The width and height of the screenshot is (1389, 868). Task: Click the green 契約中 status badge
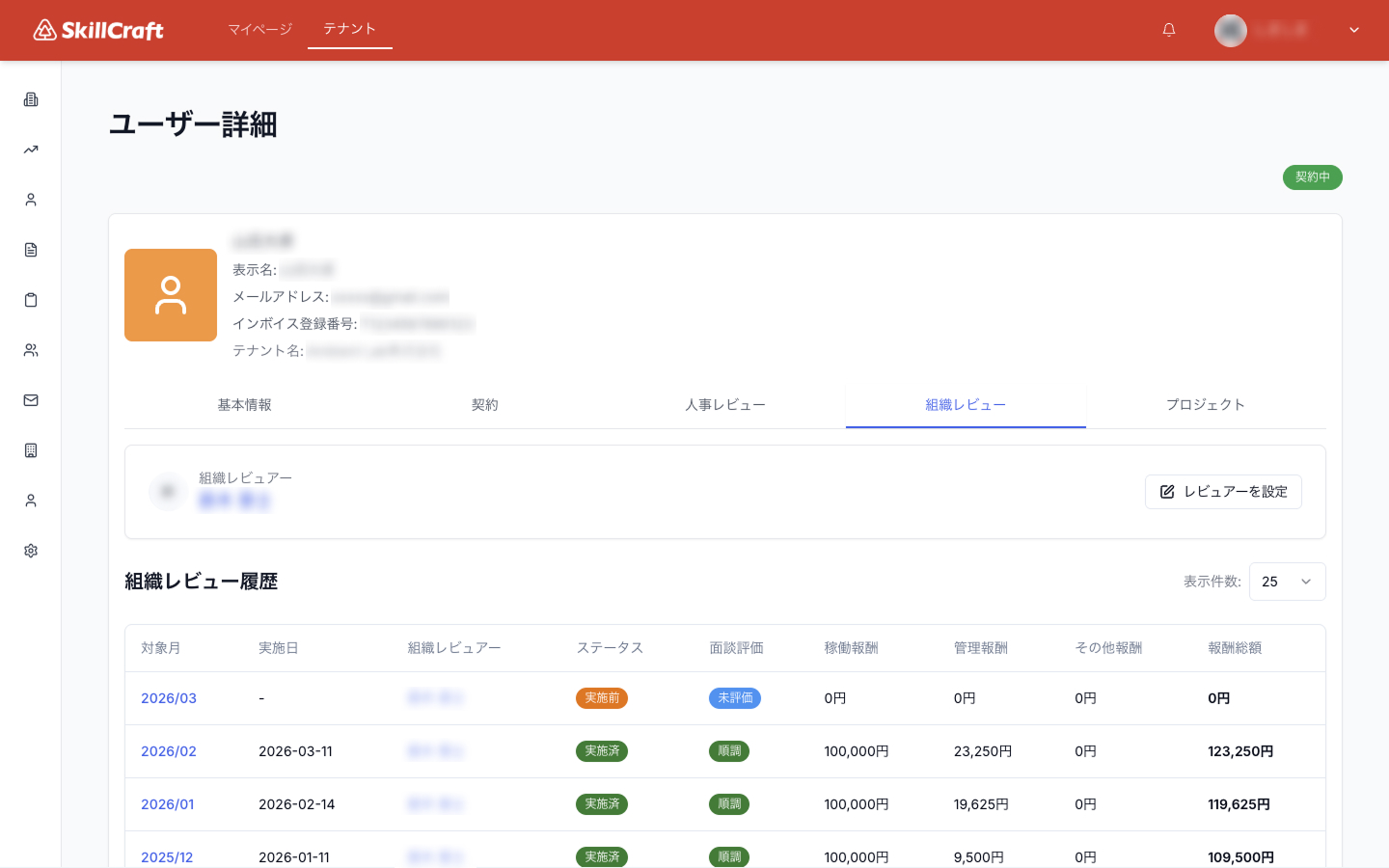(x=1312, y=177)
